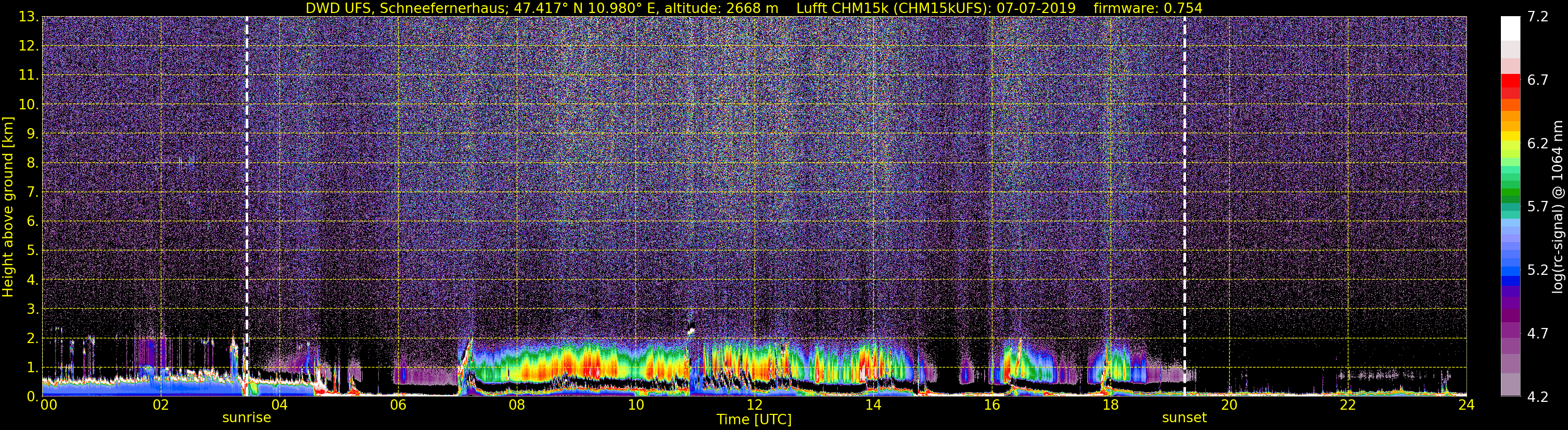Click the 'sunset' label below the axis
Image resolution: width=1568 pixels, height=430 pixels.
pos(1184,418)
